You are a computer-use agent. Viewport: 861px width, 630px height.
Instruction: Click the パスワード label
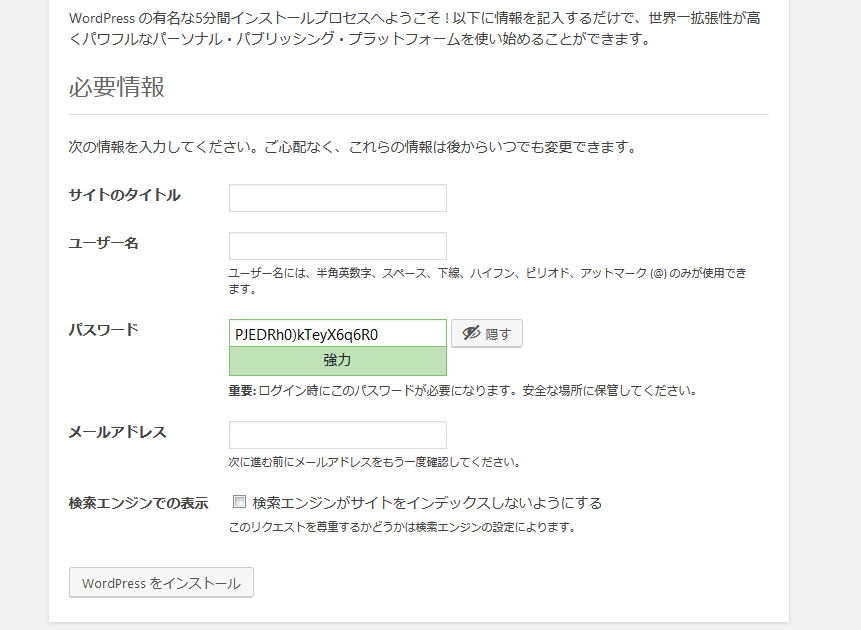[x=104, y=330]
